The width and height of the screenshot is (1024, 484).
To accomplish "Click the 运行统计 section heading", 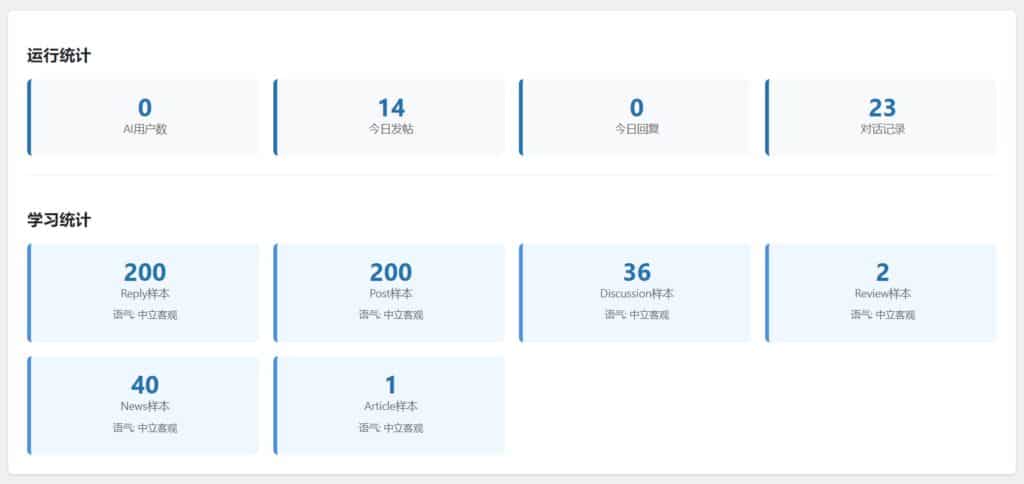I will coord(59,56).
